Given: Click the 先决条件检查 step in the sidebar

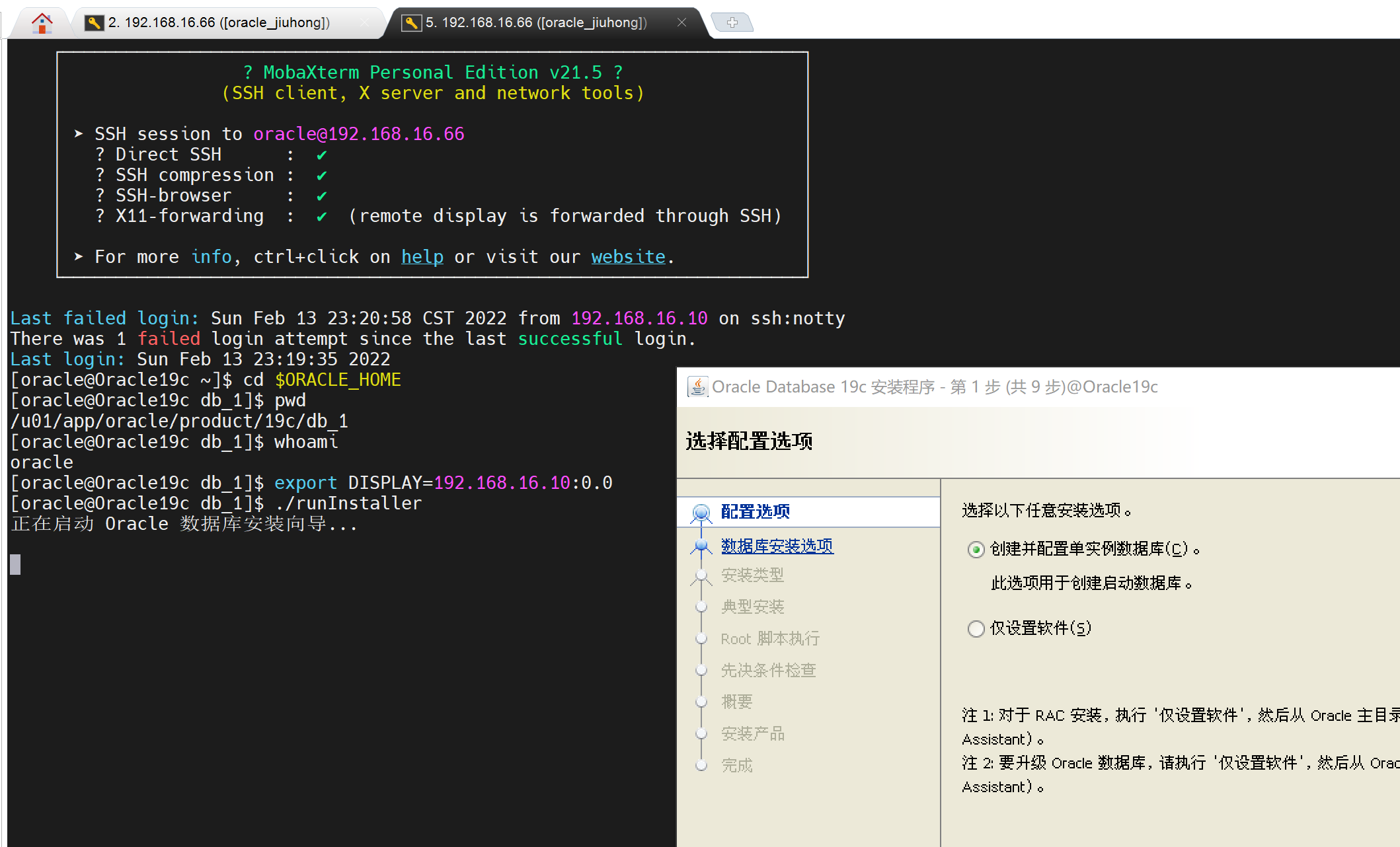Looking at the screenshot, I should 768,671.
